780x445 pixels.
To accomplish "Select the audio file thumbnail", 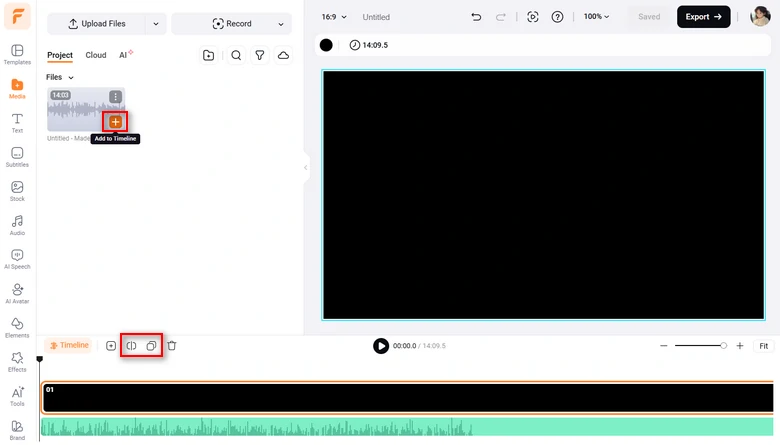I will click(x=86, y=109).
